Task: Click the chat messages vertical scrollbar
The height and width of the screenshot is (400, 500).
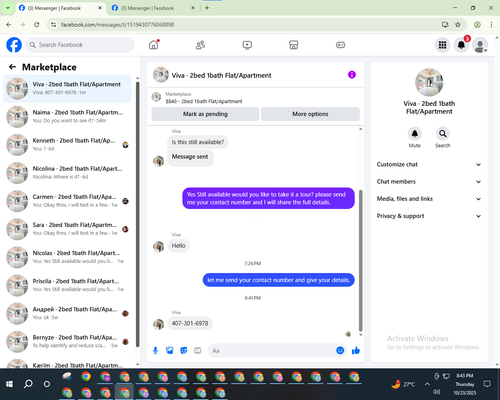Action: 360,260
